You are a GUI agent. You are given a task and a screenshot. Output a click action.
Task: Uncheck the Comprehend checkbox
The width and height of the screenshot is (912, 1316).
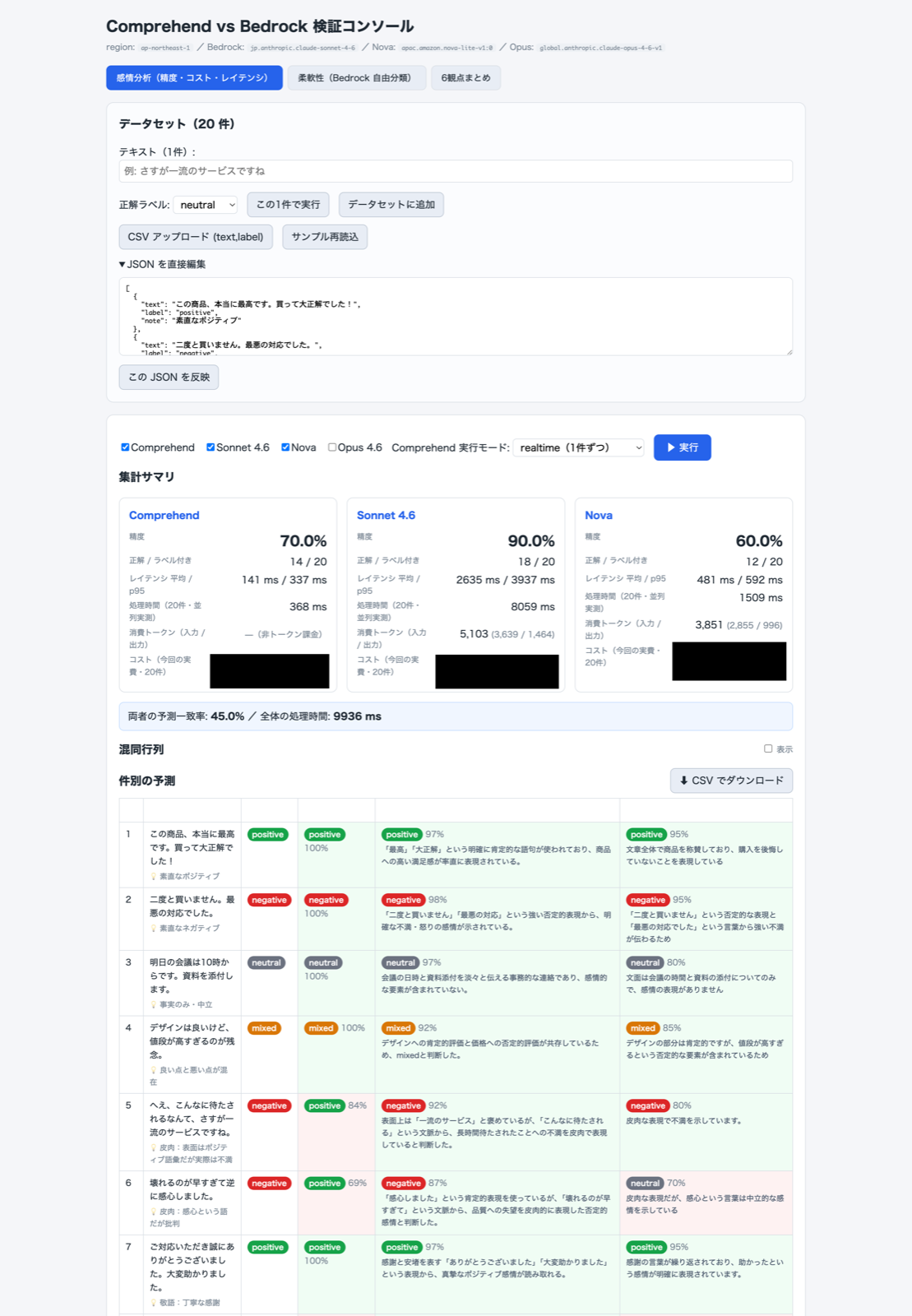pos(125,447)
